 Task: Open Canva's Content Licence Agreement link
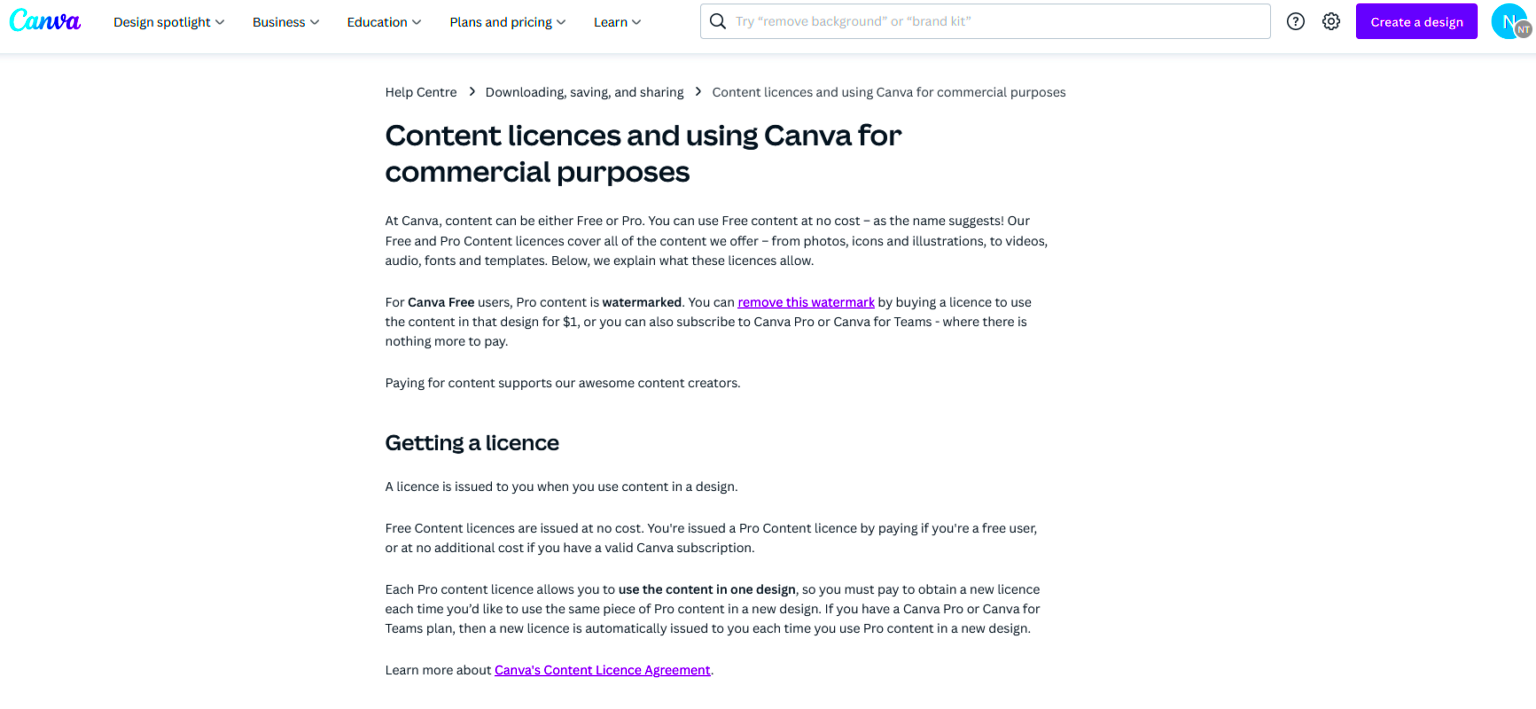click(x=602, y=670)
